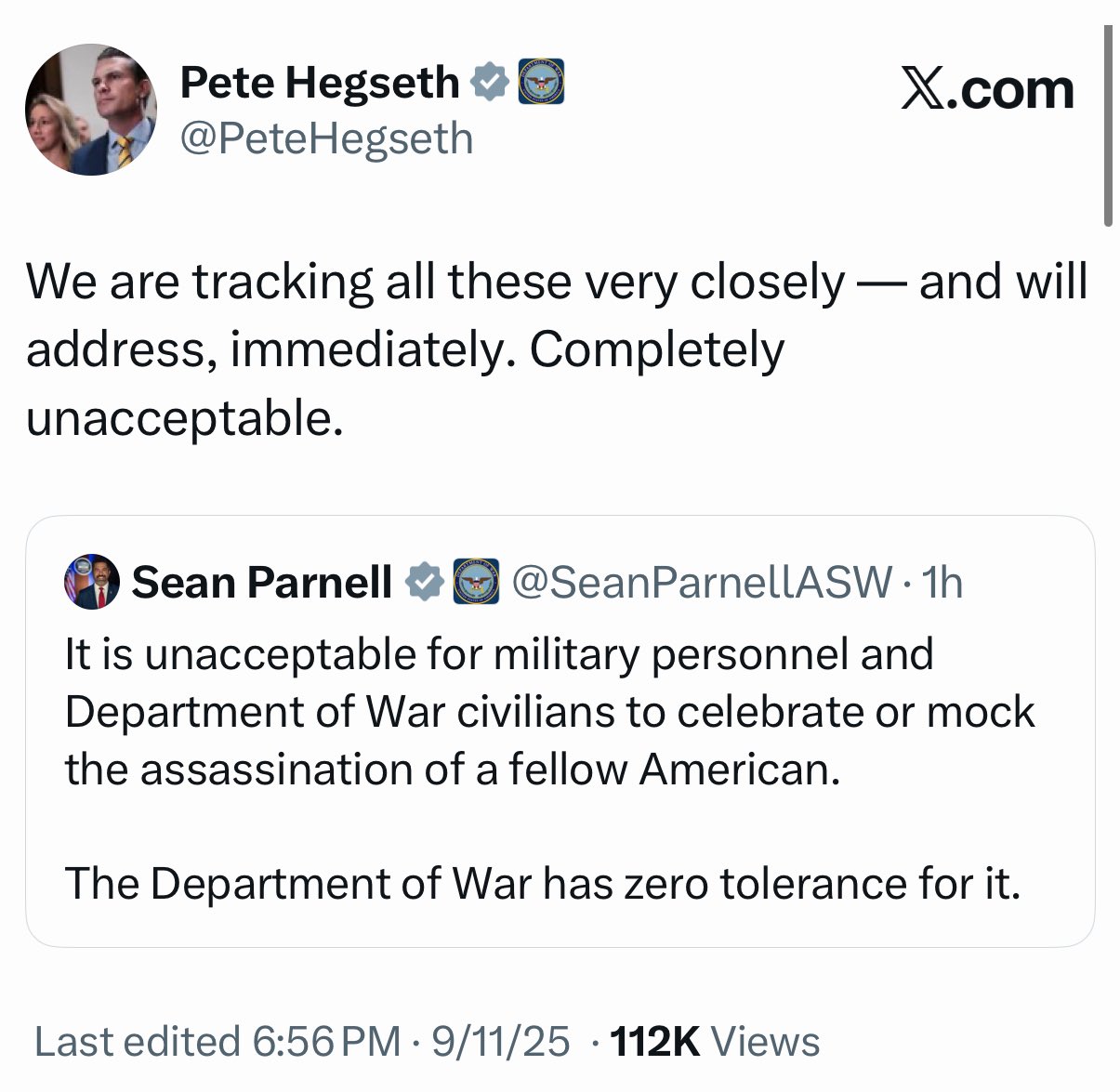Click department seal badge beside Pete Hegseth
This screenshot has height=1092, width=1120.
(541, 83)
